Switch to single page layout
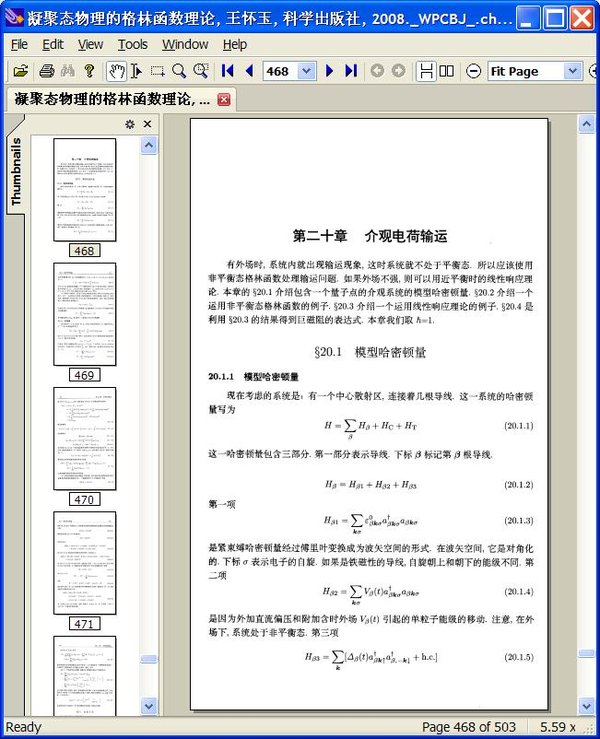Viewport: 600px width, 739px height. pyautogui.click(x=426, y=71)
